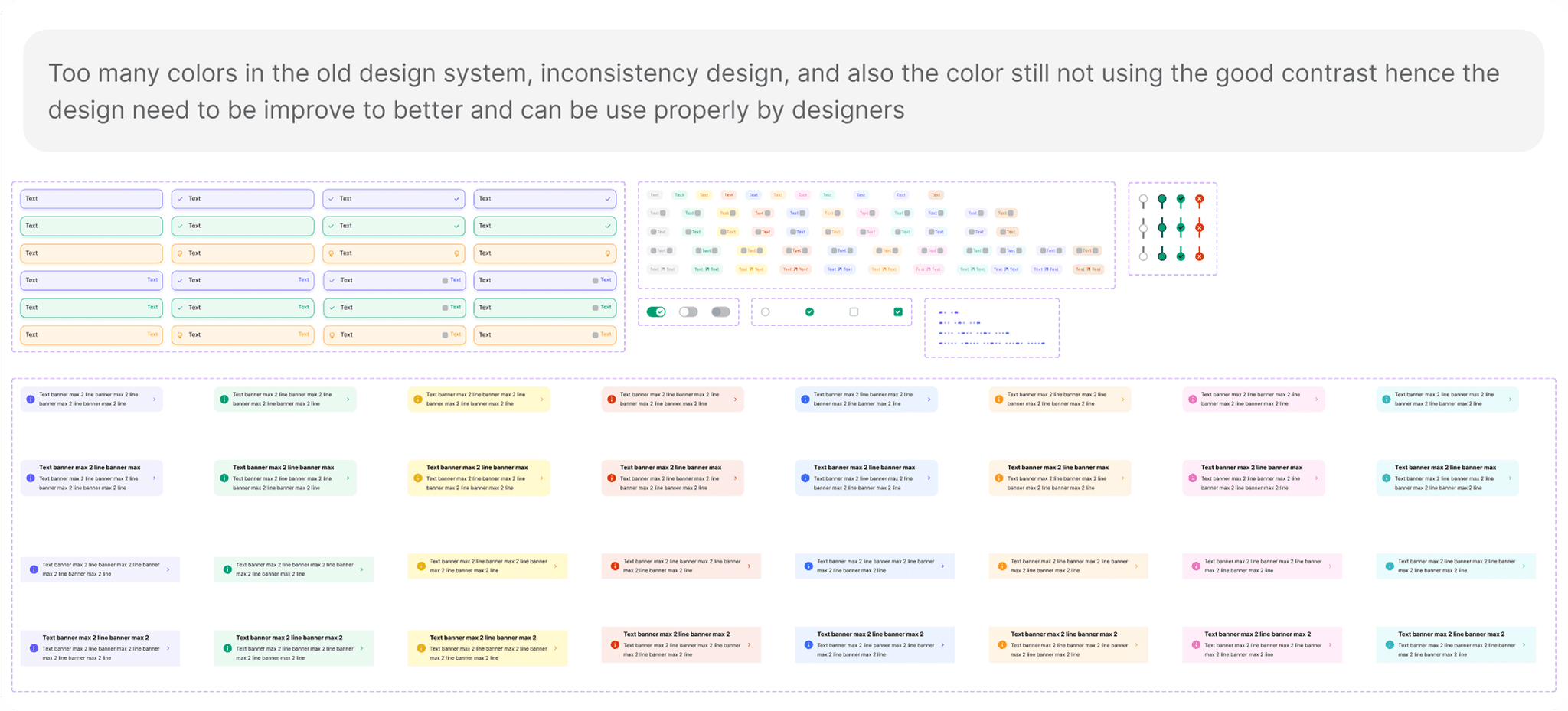The image size is (1568, 711).
Task: Click the first green 'Text' tag chip
Action: click(x=679, y=195)
